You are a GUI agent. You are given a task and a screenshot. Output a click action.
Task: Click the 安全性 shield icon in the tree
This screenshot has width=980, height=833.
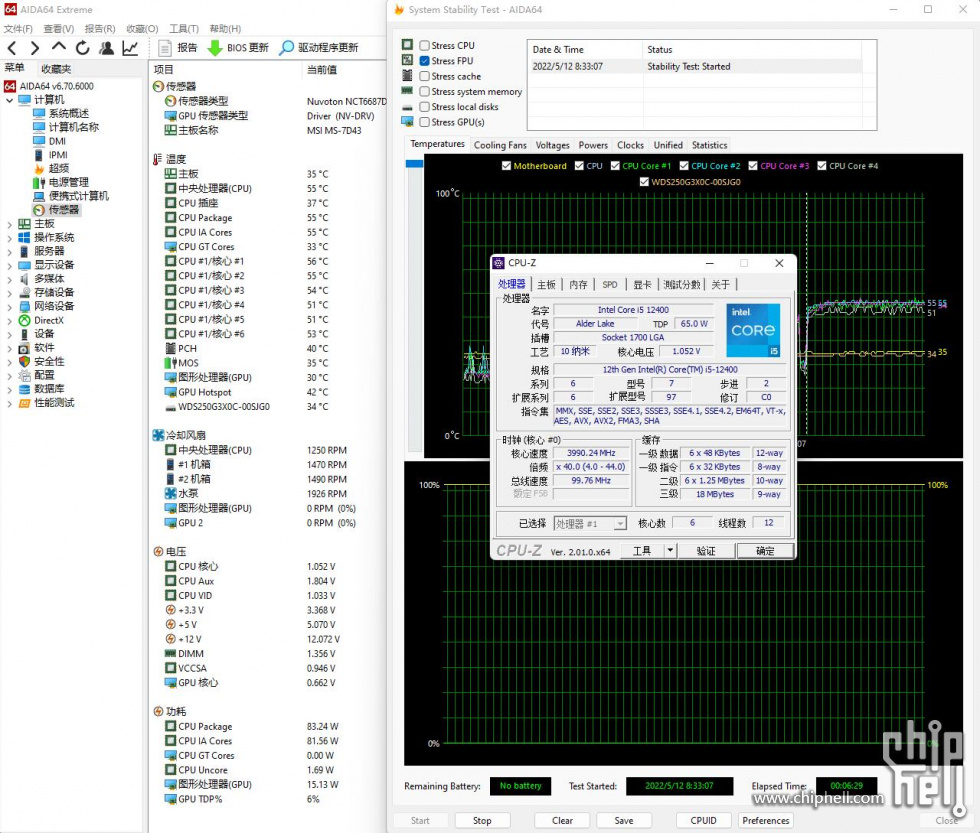[x=24, y=361]
